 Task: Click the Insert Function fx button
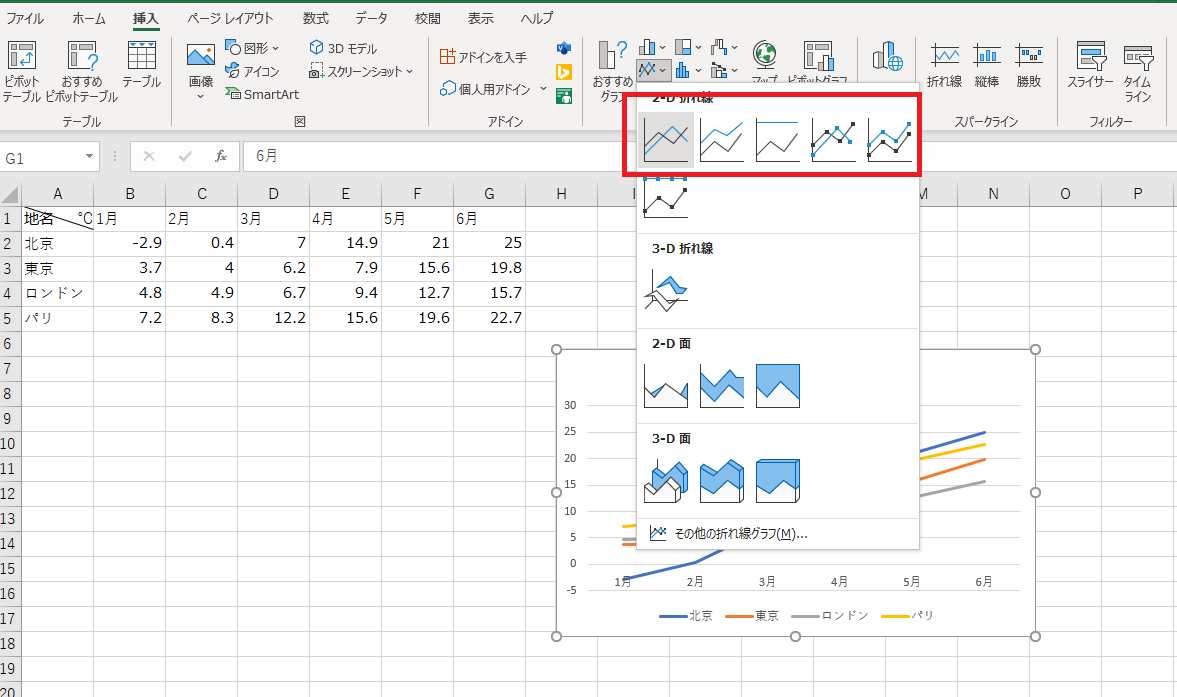[x=221, y=156]
